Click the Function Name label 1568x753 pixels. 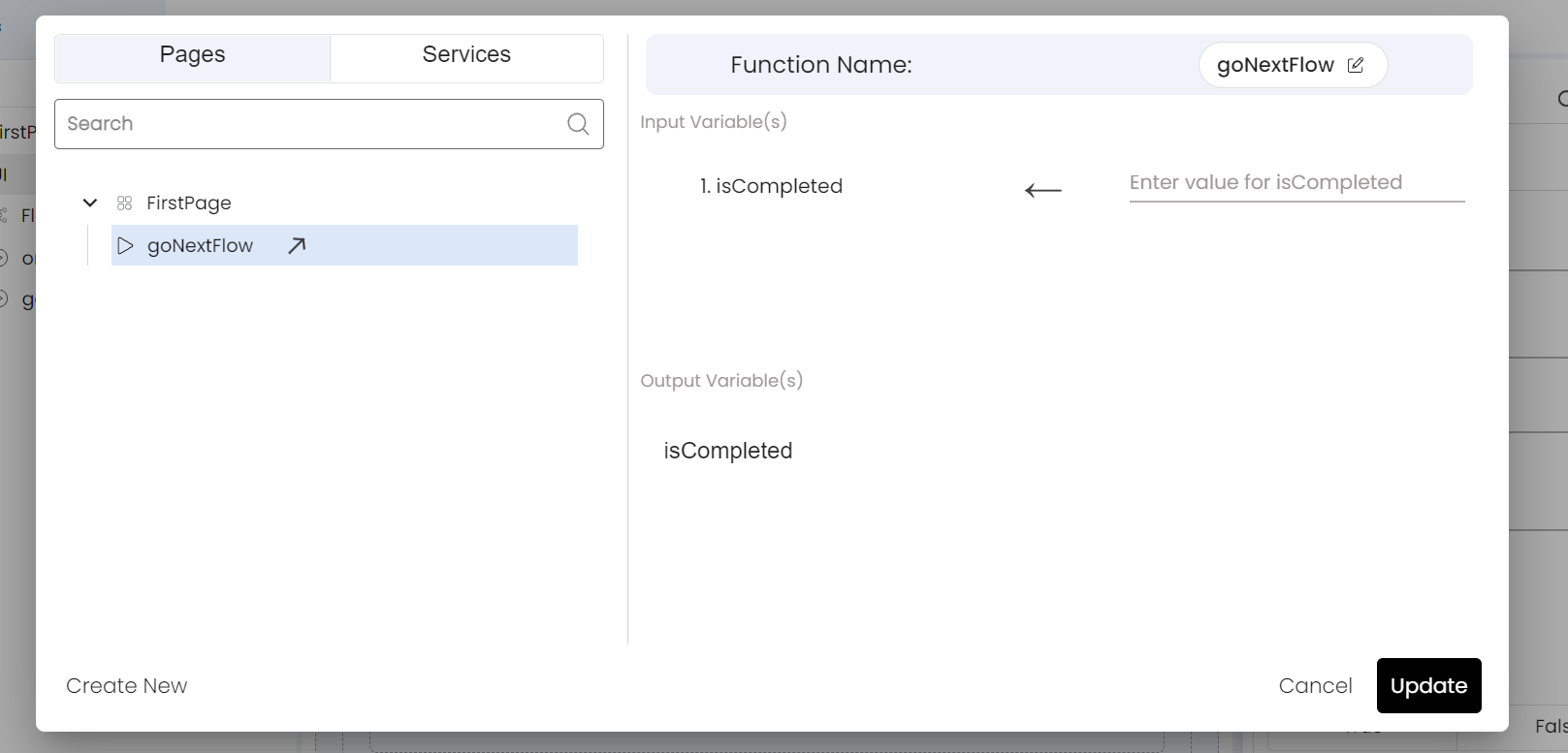click(x=821, y=65)
